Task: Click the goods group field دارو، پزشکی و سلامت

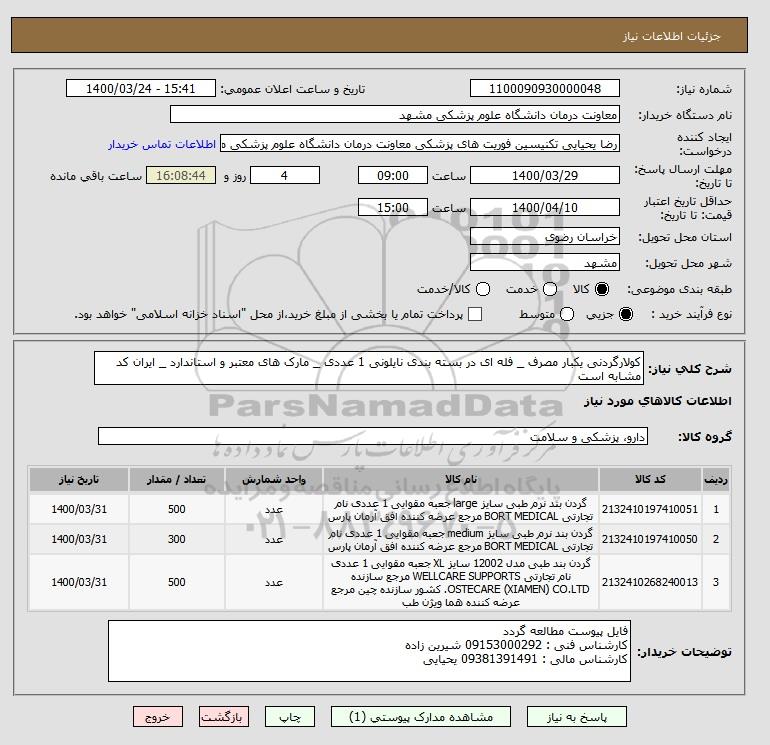Action: click(373, 436)
